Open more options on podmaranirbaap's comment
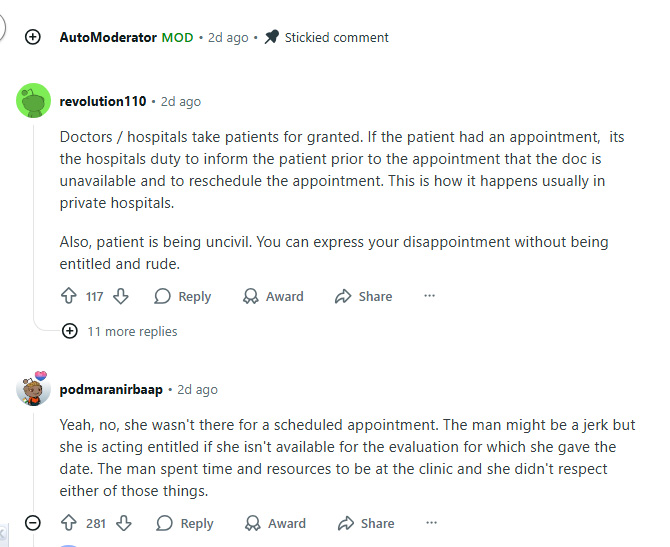670x547 pixels. tap(432, 523)
